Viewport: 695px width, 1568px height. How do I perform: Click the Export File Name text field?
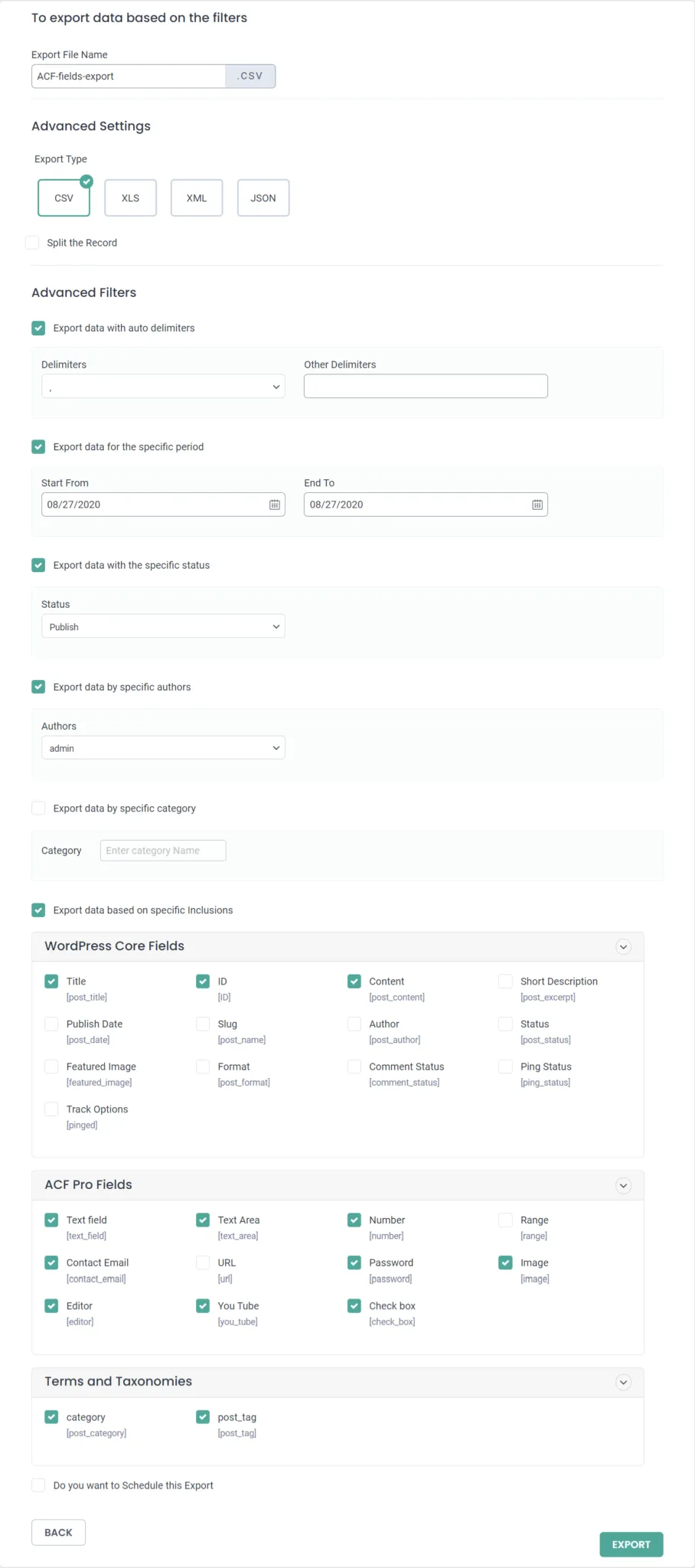(x=129, y=77)
